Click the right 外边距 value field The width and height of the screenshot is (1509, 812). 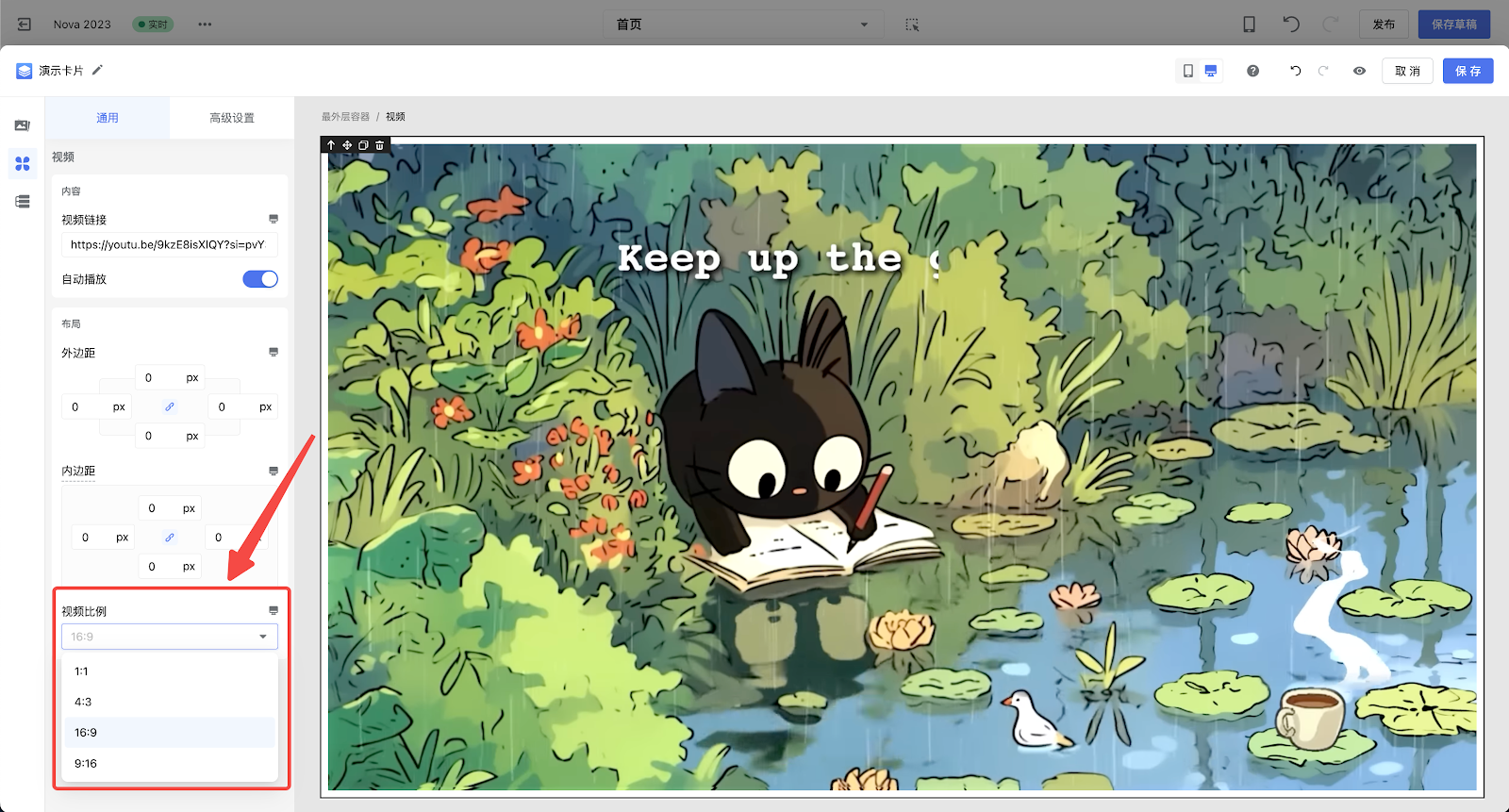242,407
